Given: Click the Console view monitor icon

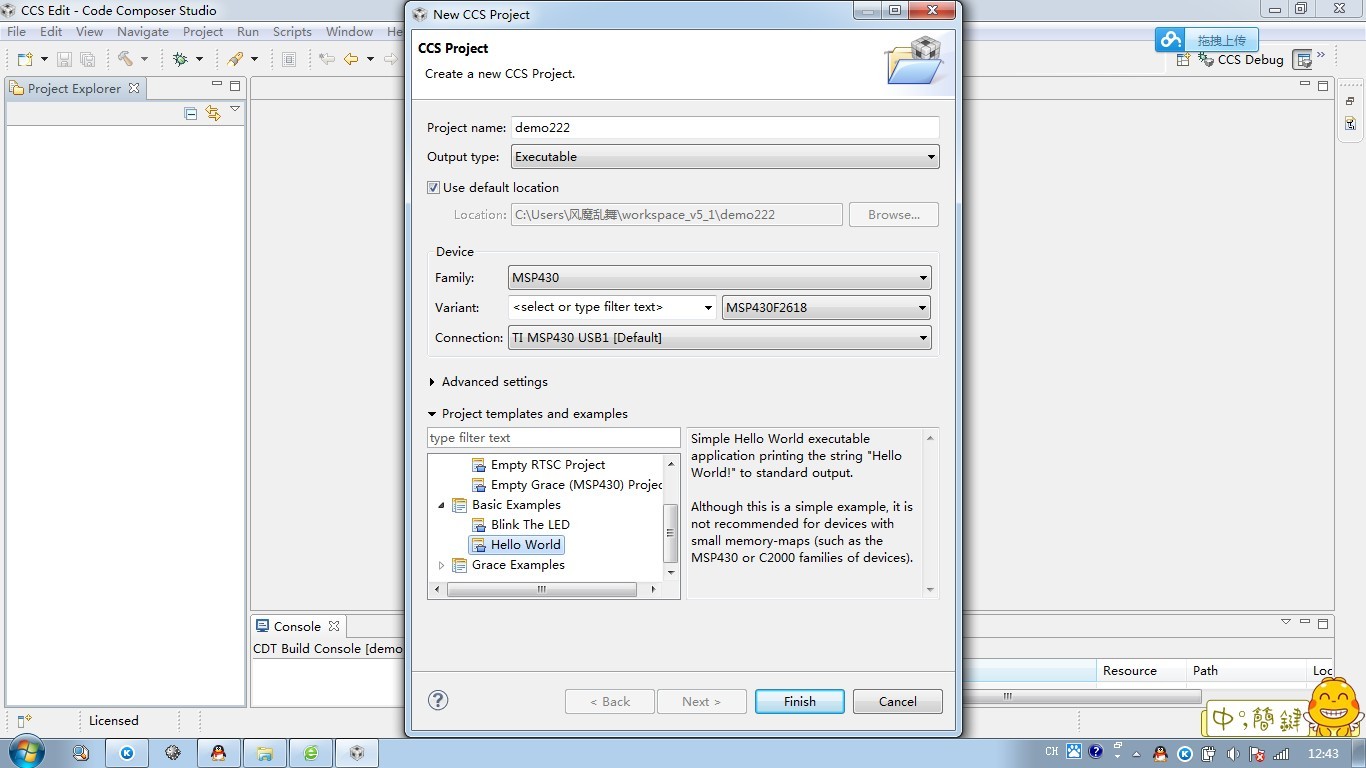Looking at the screenshot, I should pos(263,626).
